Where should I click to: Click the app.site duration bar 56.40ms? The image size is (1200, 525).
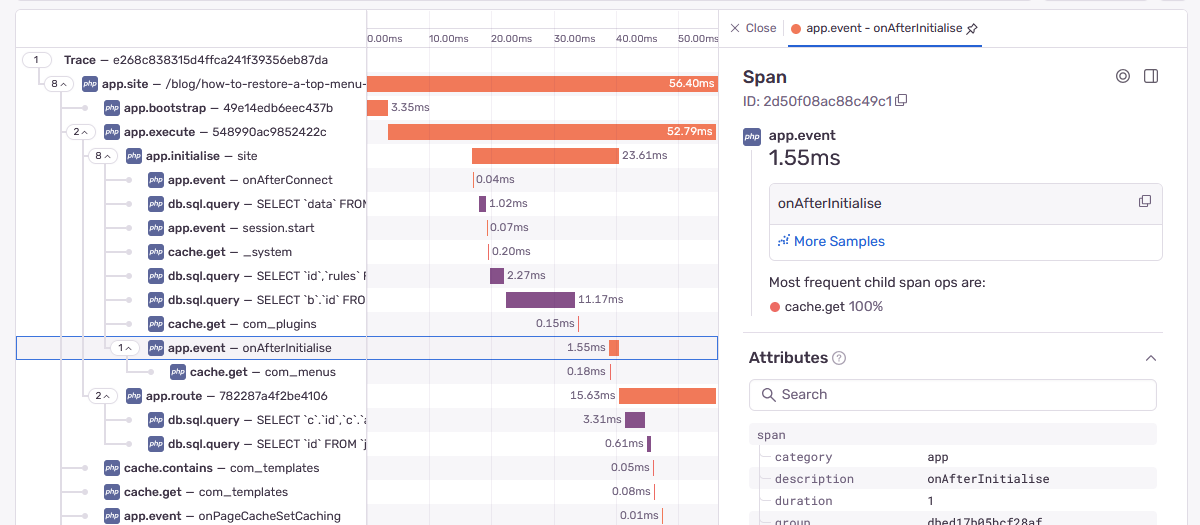coord(542,84)
